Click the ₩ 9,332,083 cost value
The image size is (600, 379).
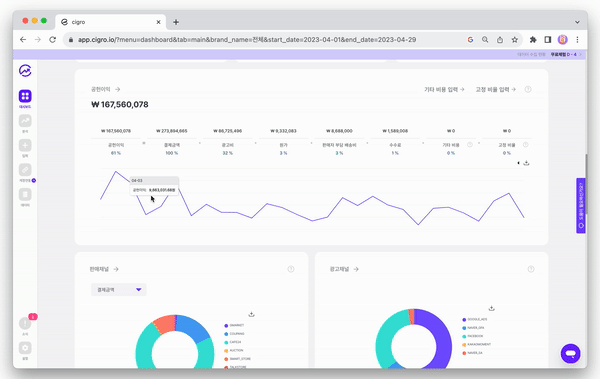click(x=284, y=131)
